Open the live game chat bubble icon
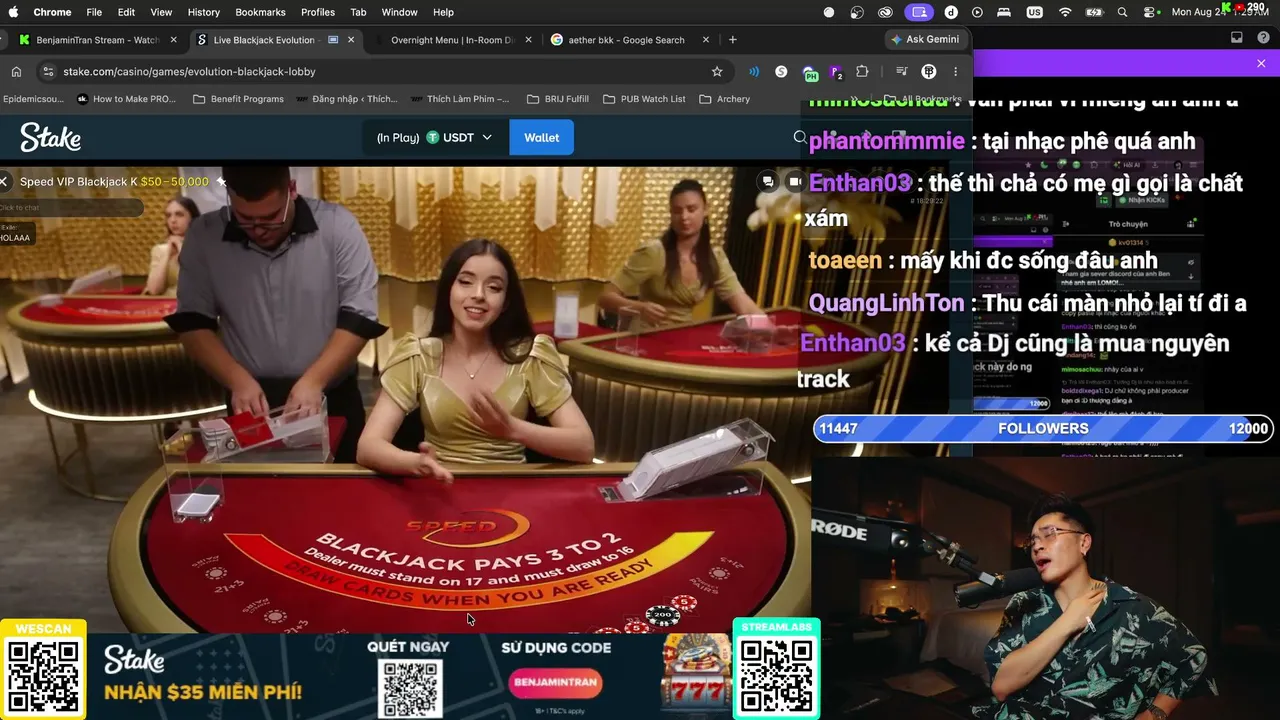This screenshot has height=720, width=1280. pos(768,181)
